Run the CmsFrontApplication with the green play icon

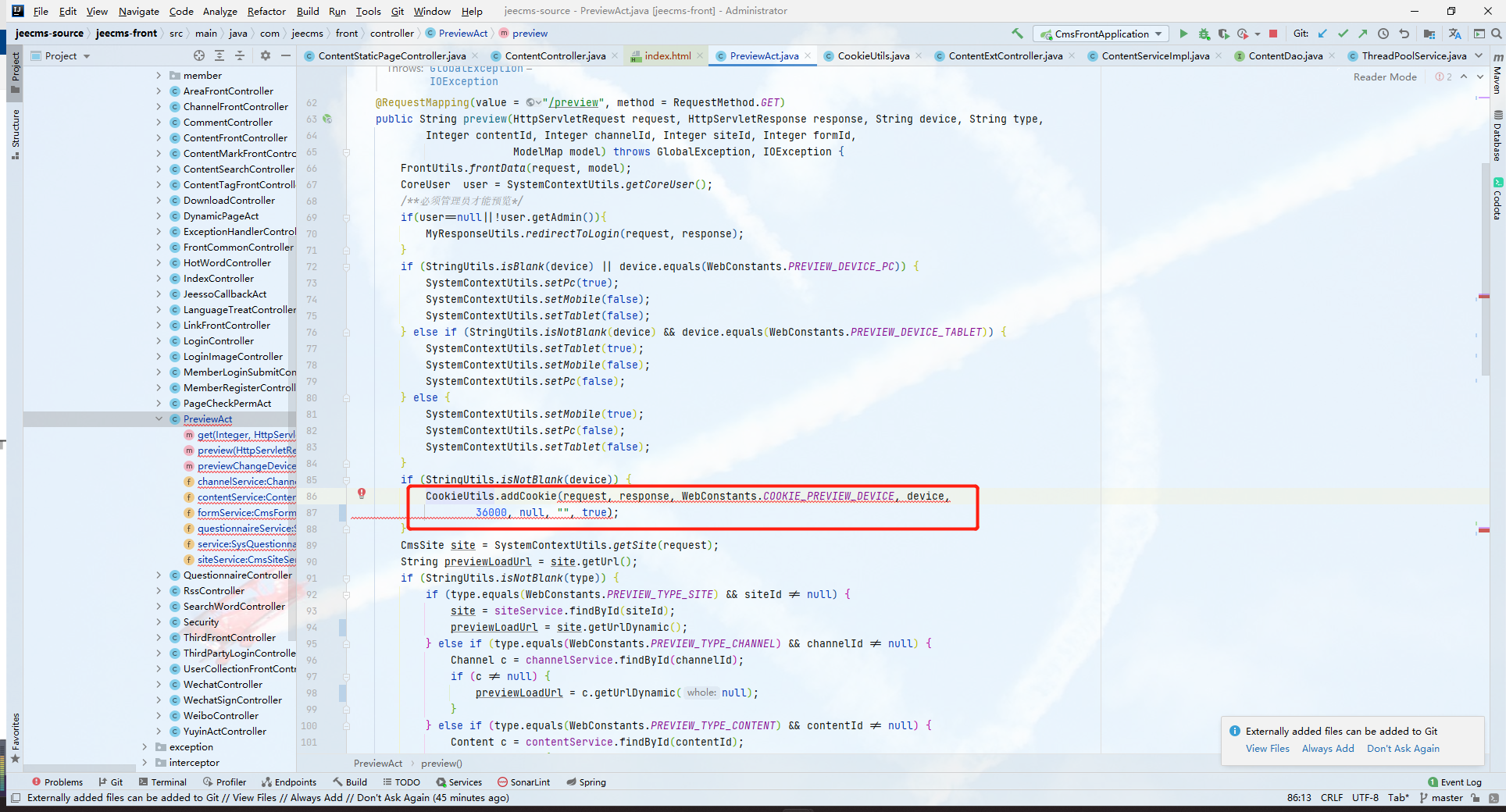[1183, 34]
